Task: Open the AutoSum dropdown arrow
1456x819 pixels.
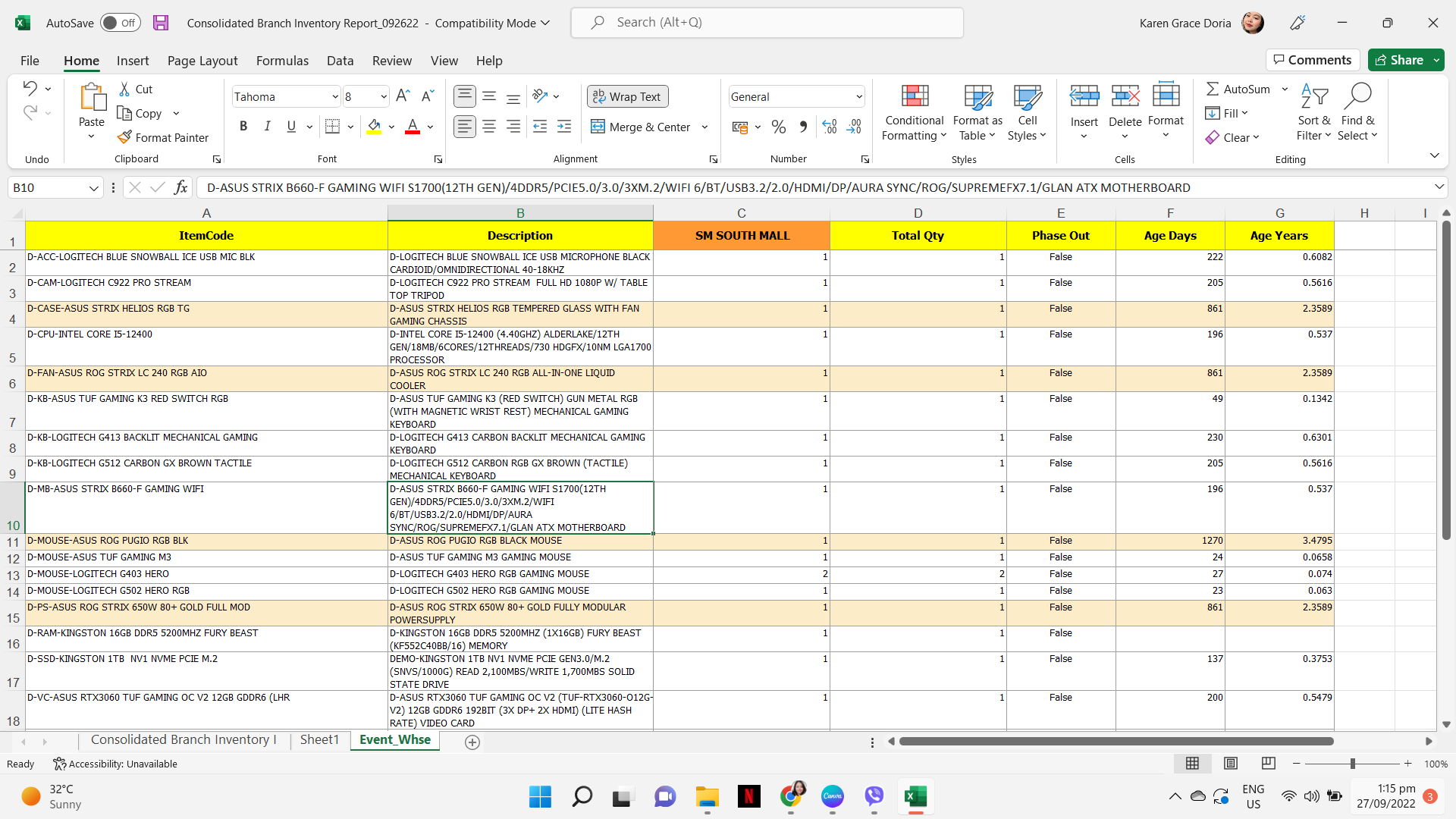Action: click(x=1285, y=89)
